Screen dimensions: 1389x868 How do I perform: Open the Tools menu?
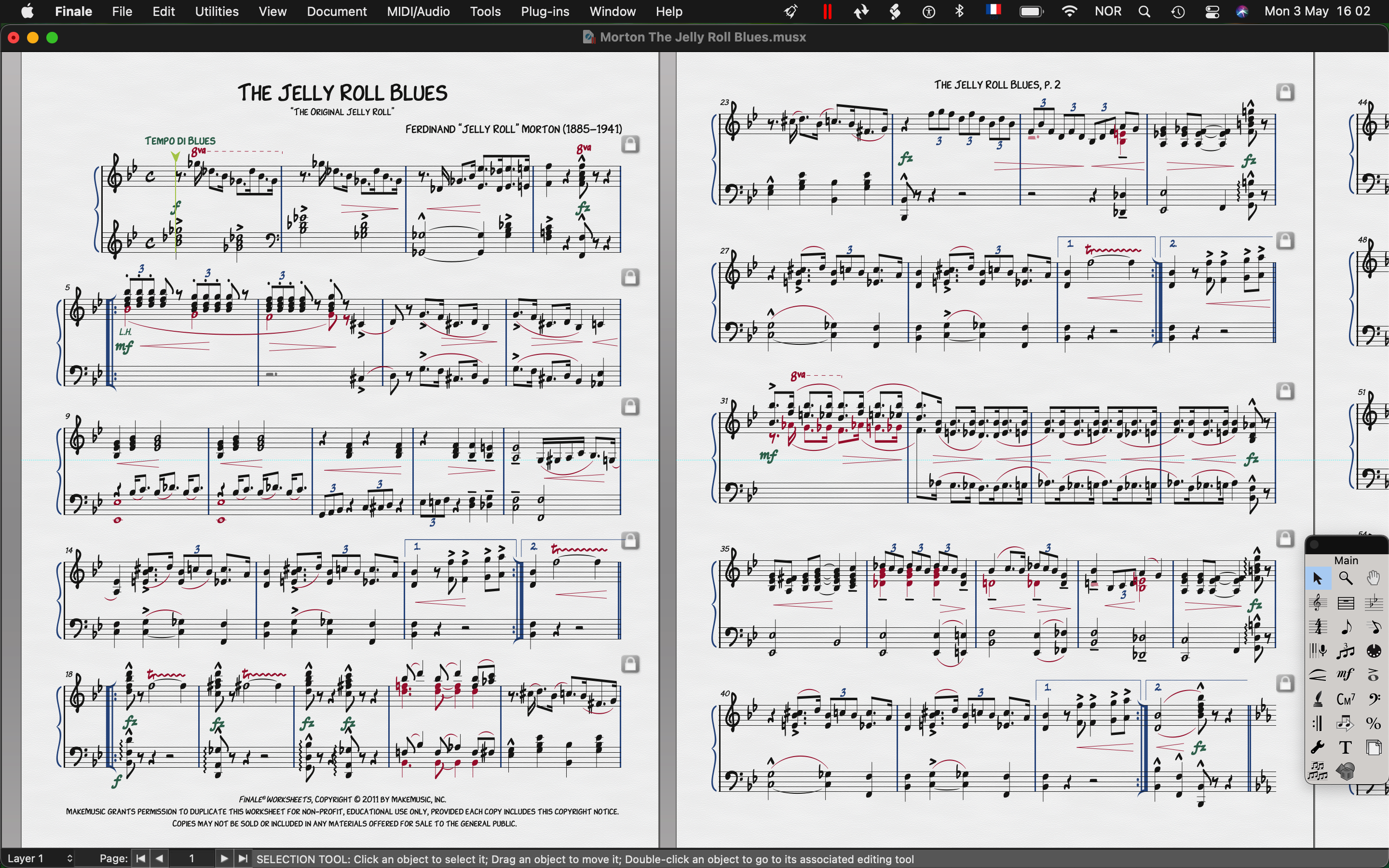click(486, 12)
